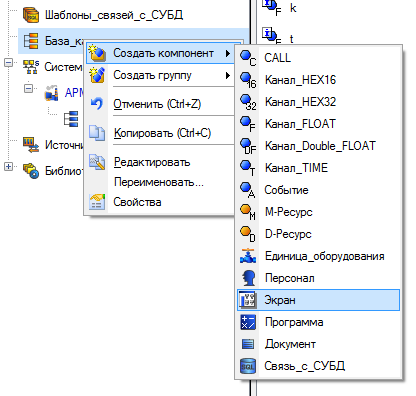The width and height of the screenshot is (416, 396).
Task: Select Шаблоны_связей_с_СУБД tree label
Action: tap(114, 15)
